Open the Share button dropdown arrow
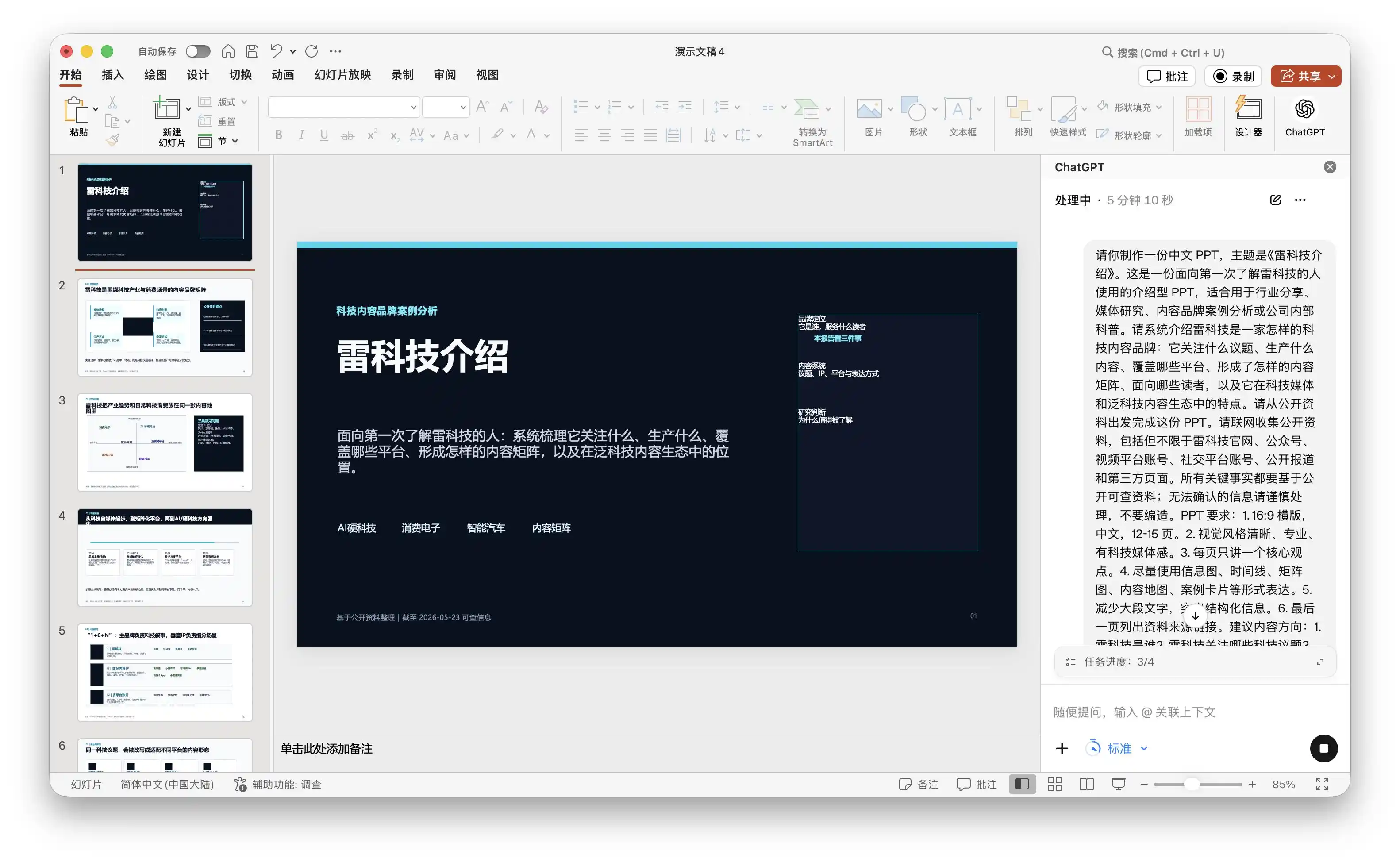Viewport: 1400px width, 862px height. [x=1331, y=77]
